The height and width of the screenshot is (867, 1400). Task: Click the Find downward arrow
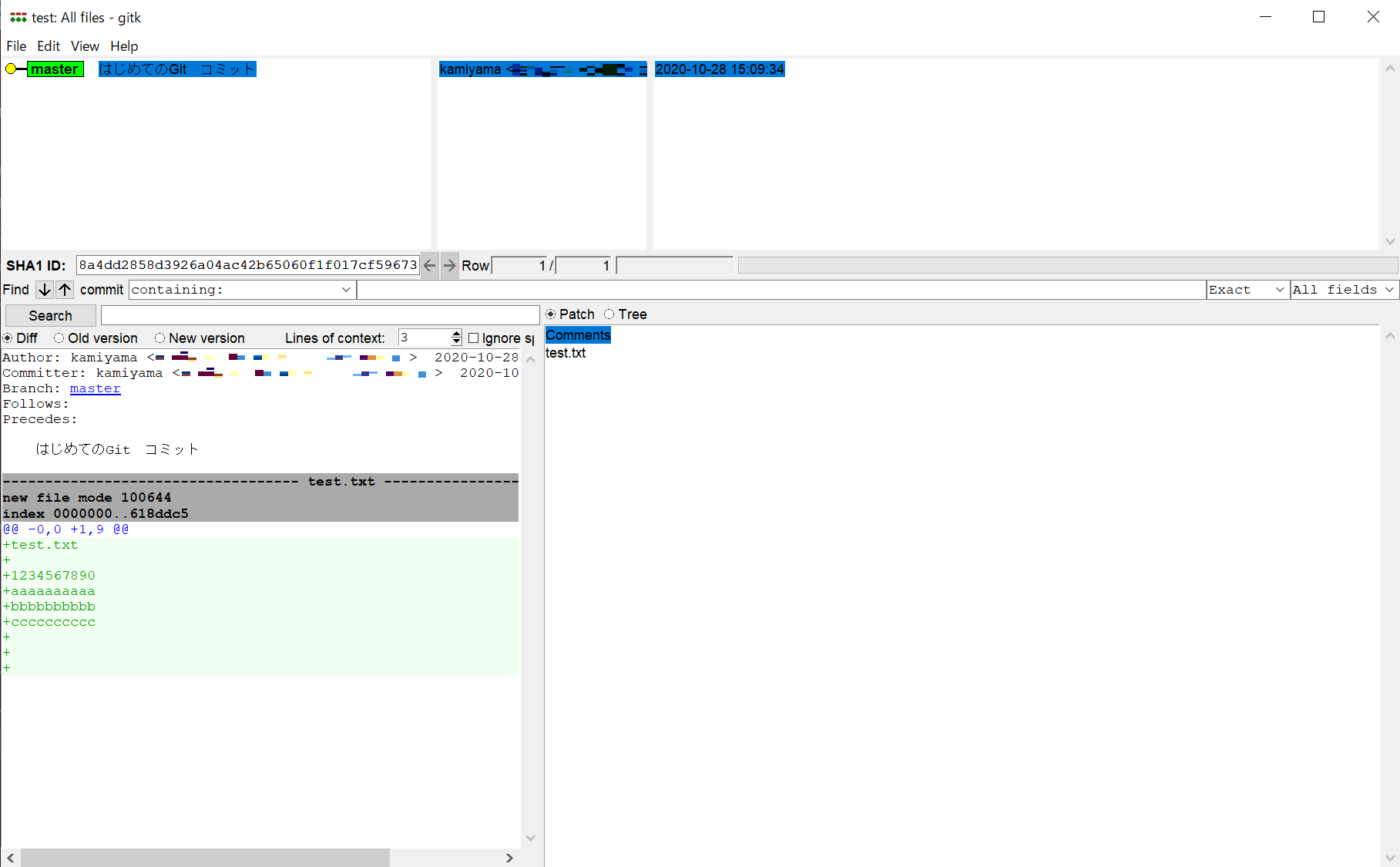[44, 290]
